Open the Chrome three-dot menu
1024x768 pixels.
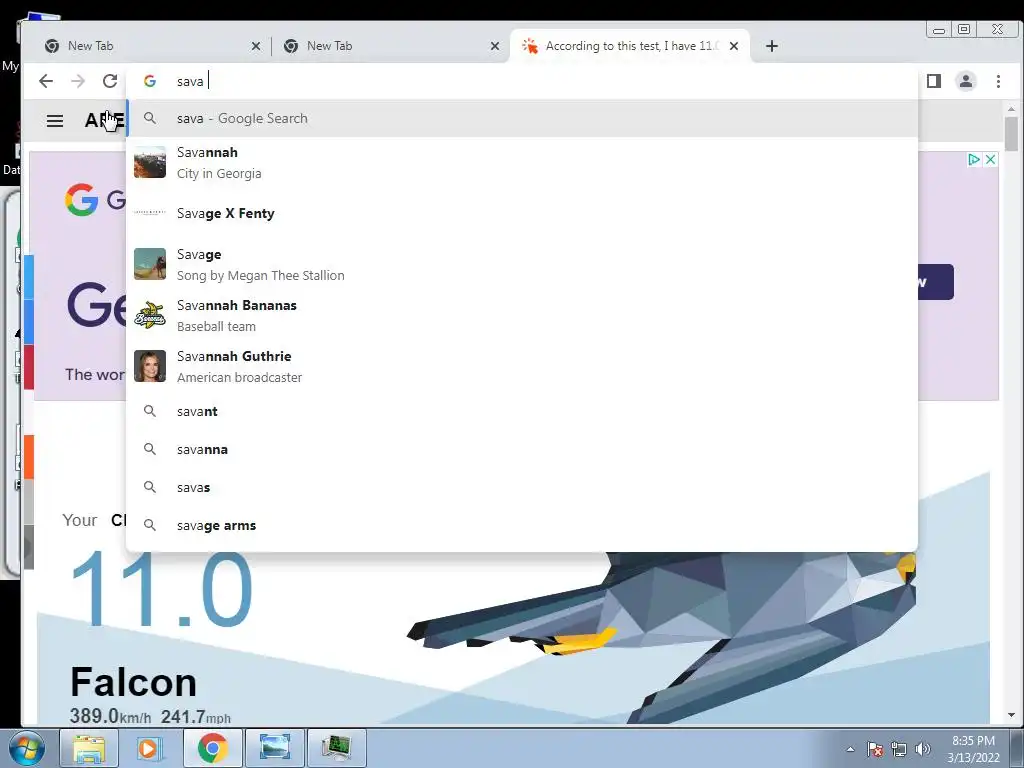click(x=998, y=81)
